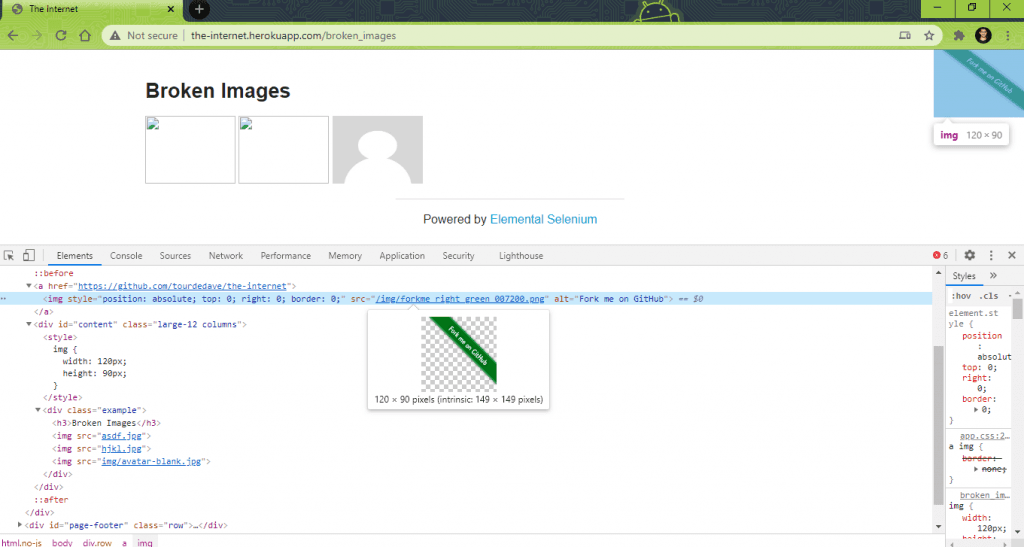This screenshot has width=1024, height=547.
Task: Show more sidebar tabs chevron
Action: click(993, 275)
